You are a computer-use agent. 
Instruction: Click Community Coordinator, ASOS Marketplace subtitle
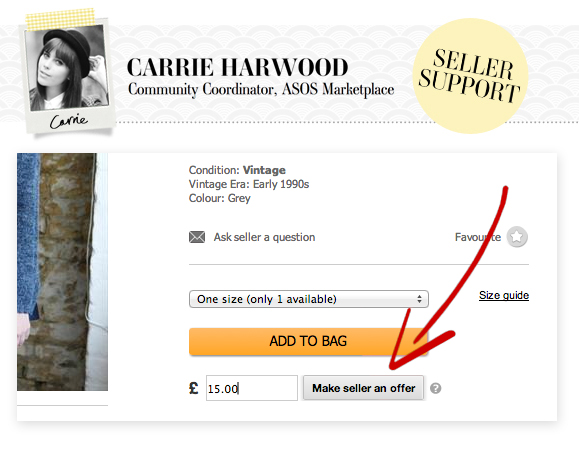pyautogui.click(x=261, y=90)
